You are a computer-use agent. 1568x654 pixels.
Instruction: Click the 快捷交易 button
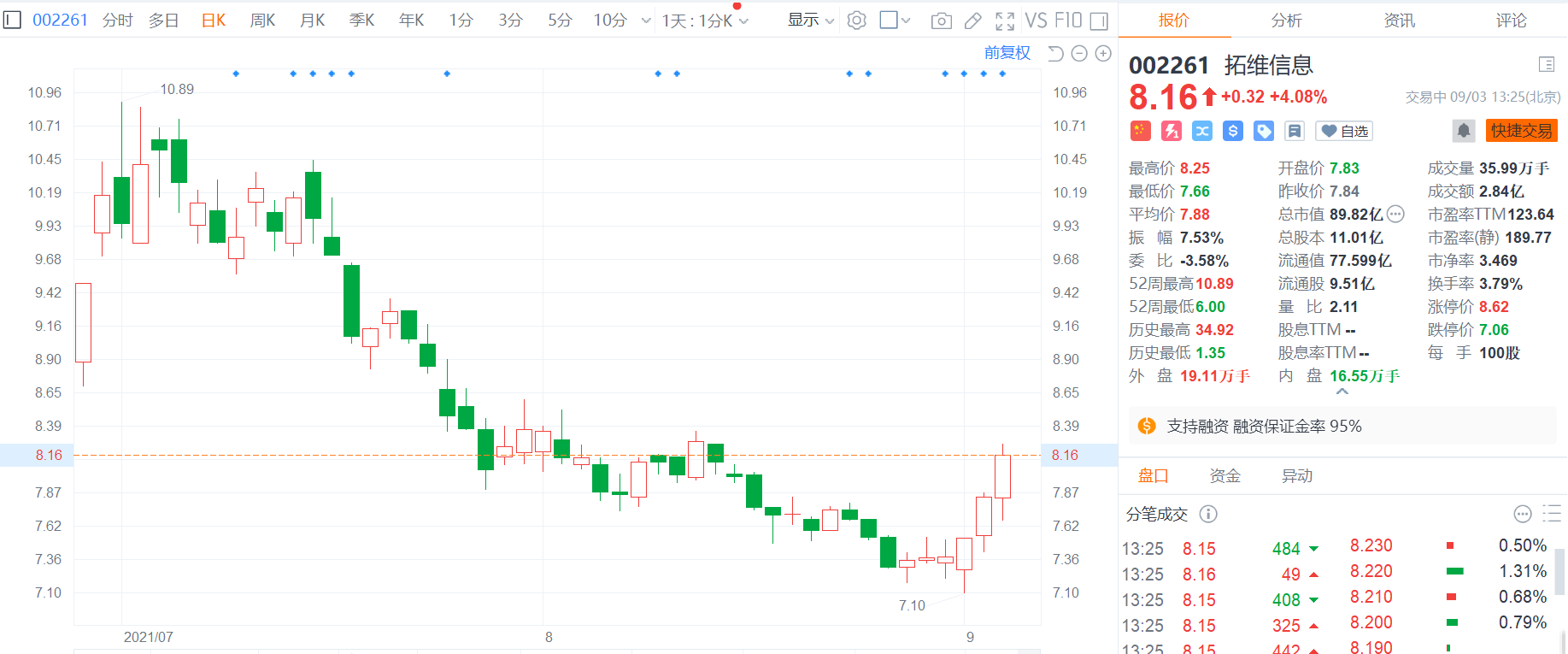1521,131
